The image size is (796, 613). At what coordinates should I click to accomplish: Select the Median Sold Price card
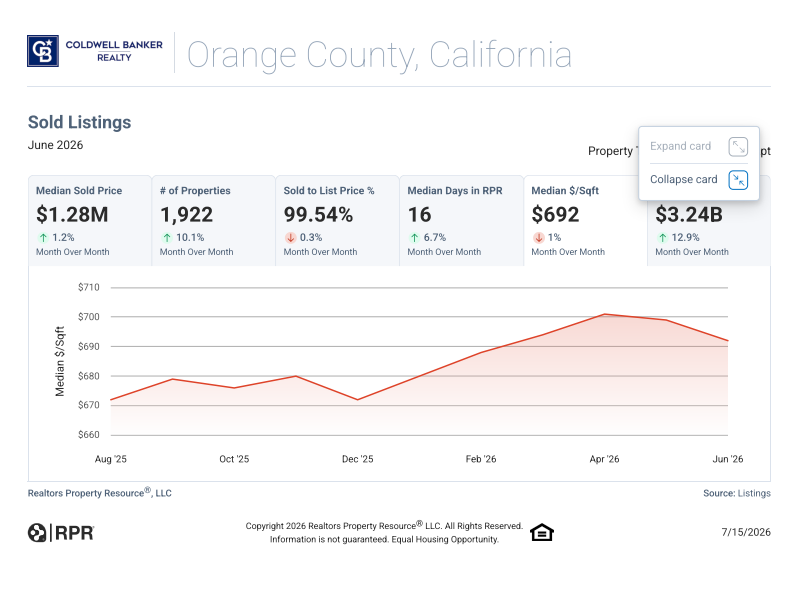tap(90, 221)
